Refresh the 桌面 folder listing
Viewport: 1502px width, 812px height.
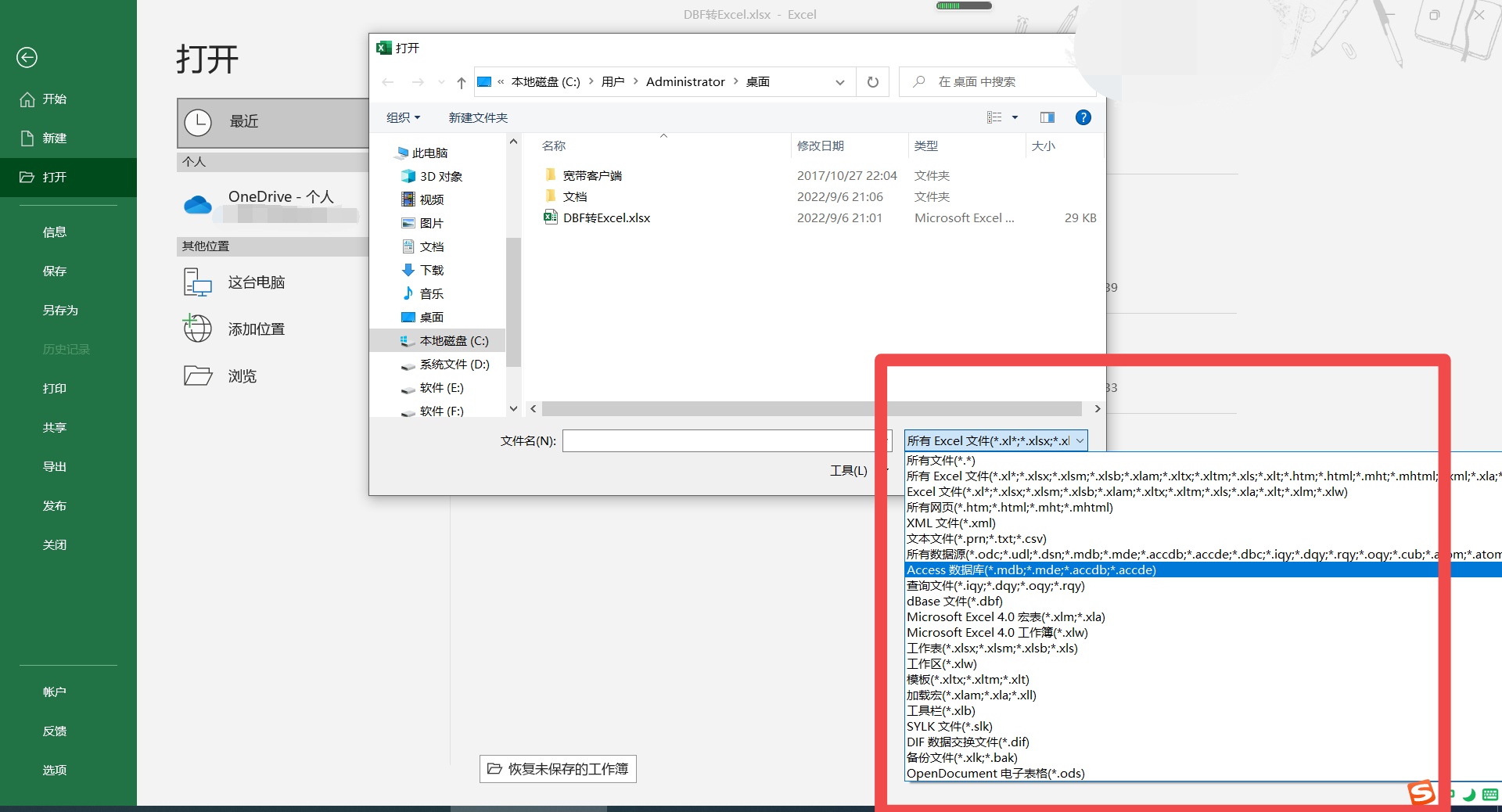(872, 81)
